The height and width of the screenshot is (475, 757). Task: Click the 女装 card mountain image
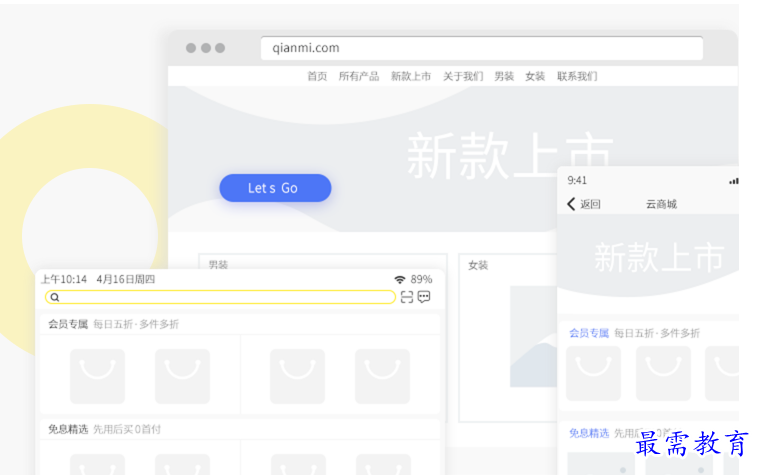(533, 336)
